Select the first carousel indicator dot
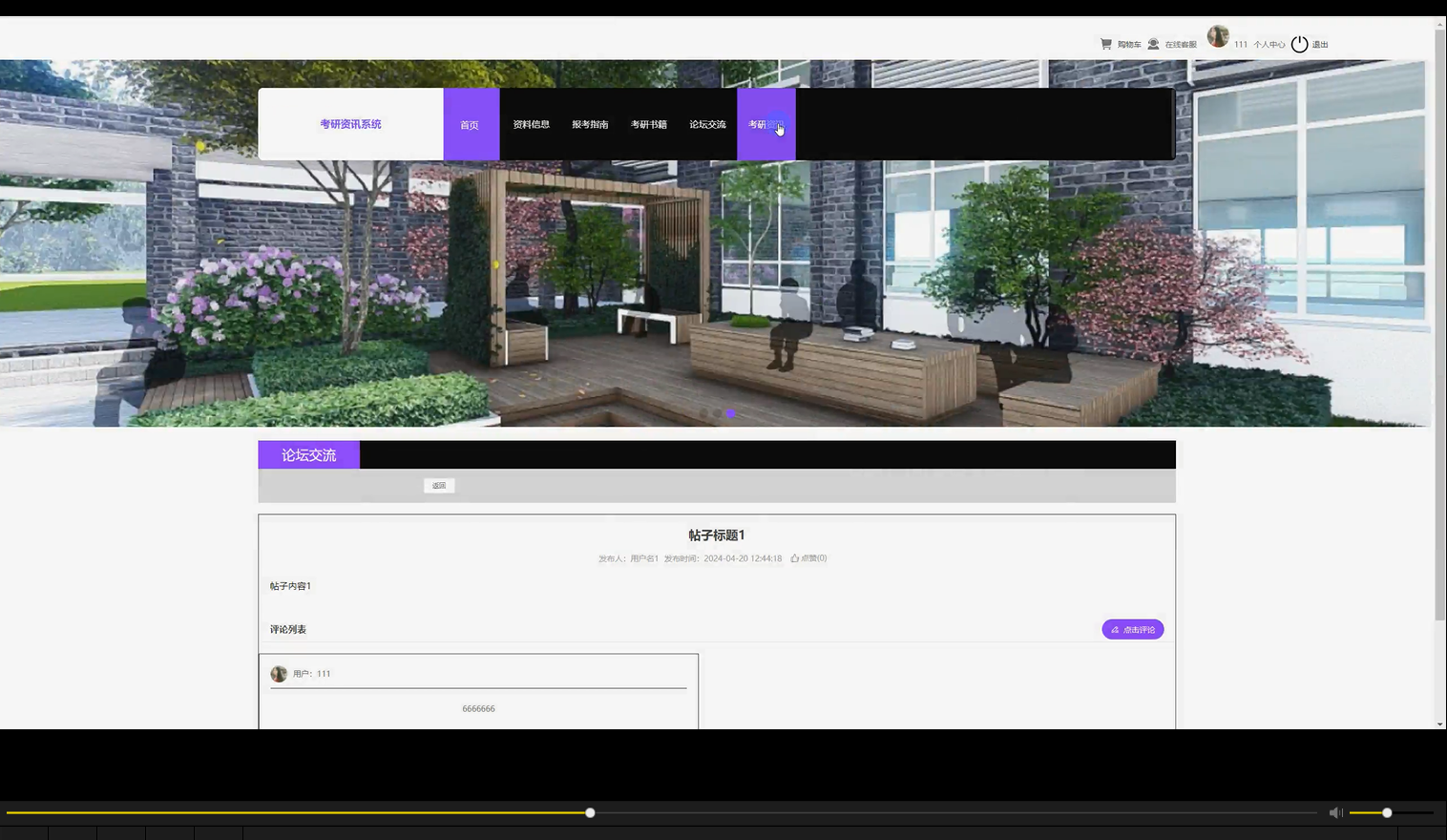Image resolution: width=1447 pixels, height=840 pixels. coord(703,413)
